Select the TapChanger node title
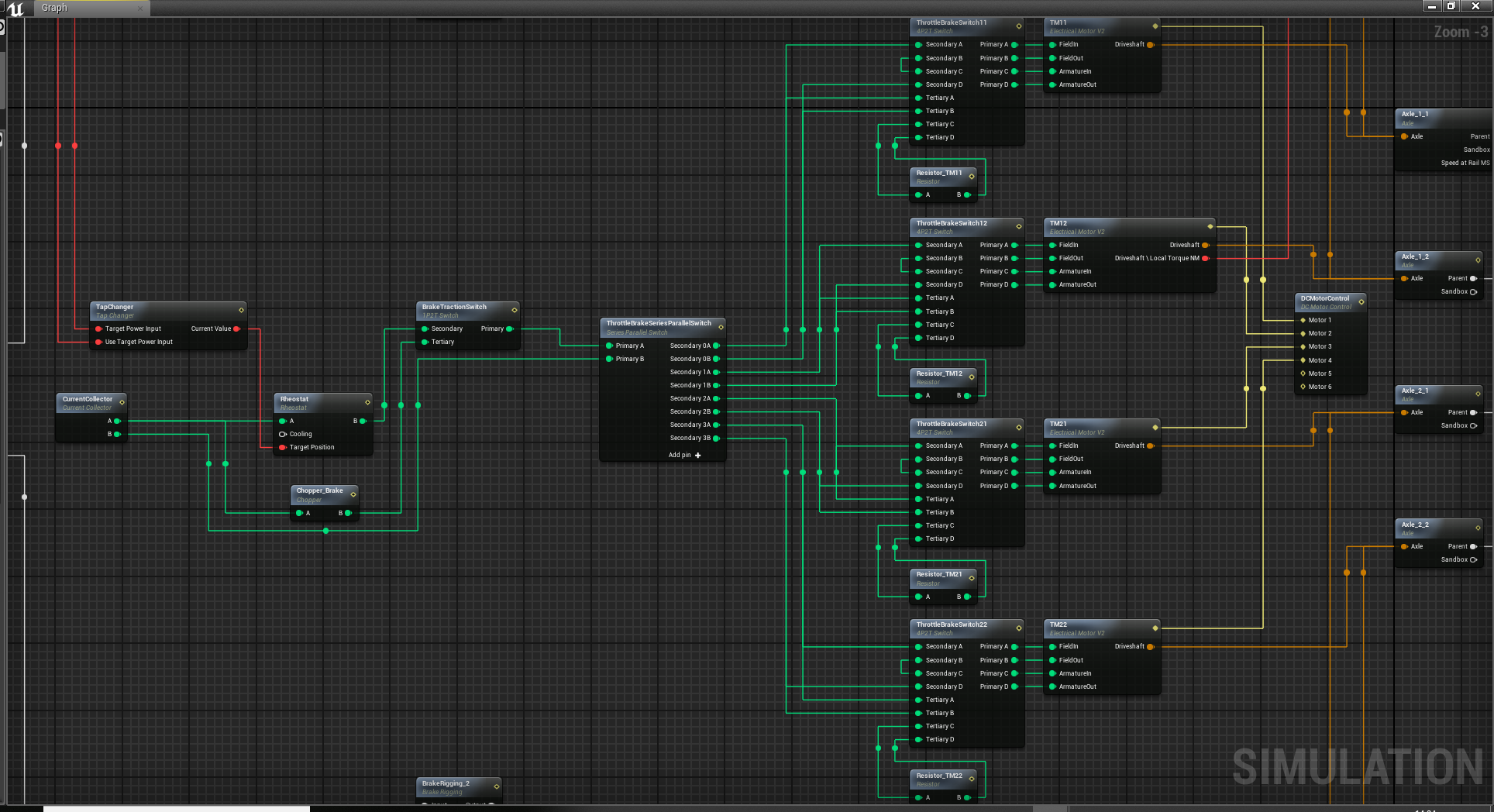 tap(115, 307)
